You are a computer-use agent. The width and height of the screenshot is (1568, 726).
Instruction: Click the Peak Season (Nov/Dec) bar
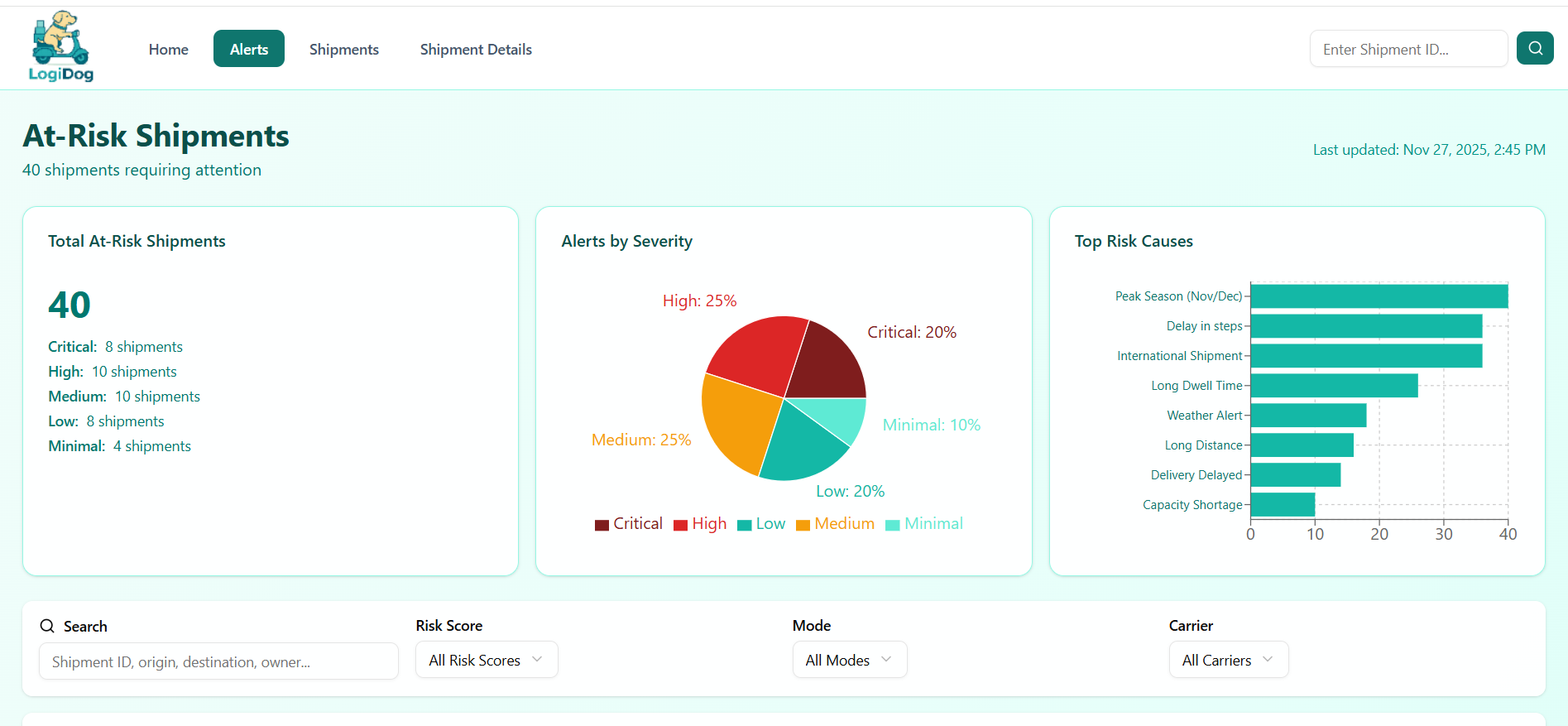tap(1379, 296)
